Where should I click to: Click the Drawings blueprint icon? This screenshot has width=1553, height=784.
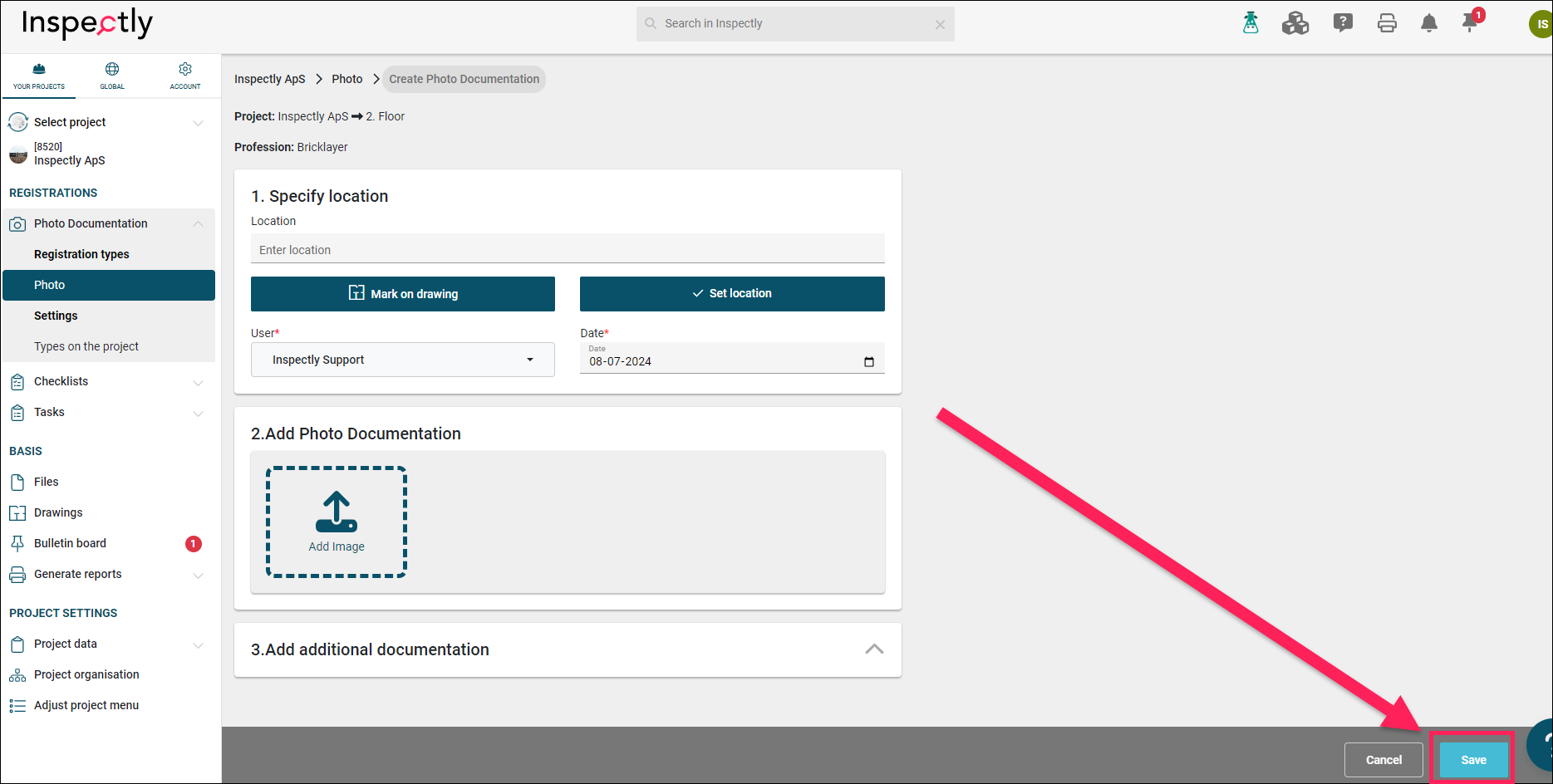(17, 513)
